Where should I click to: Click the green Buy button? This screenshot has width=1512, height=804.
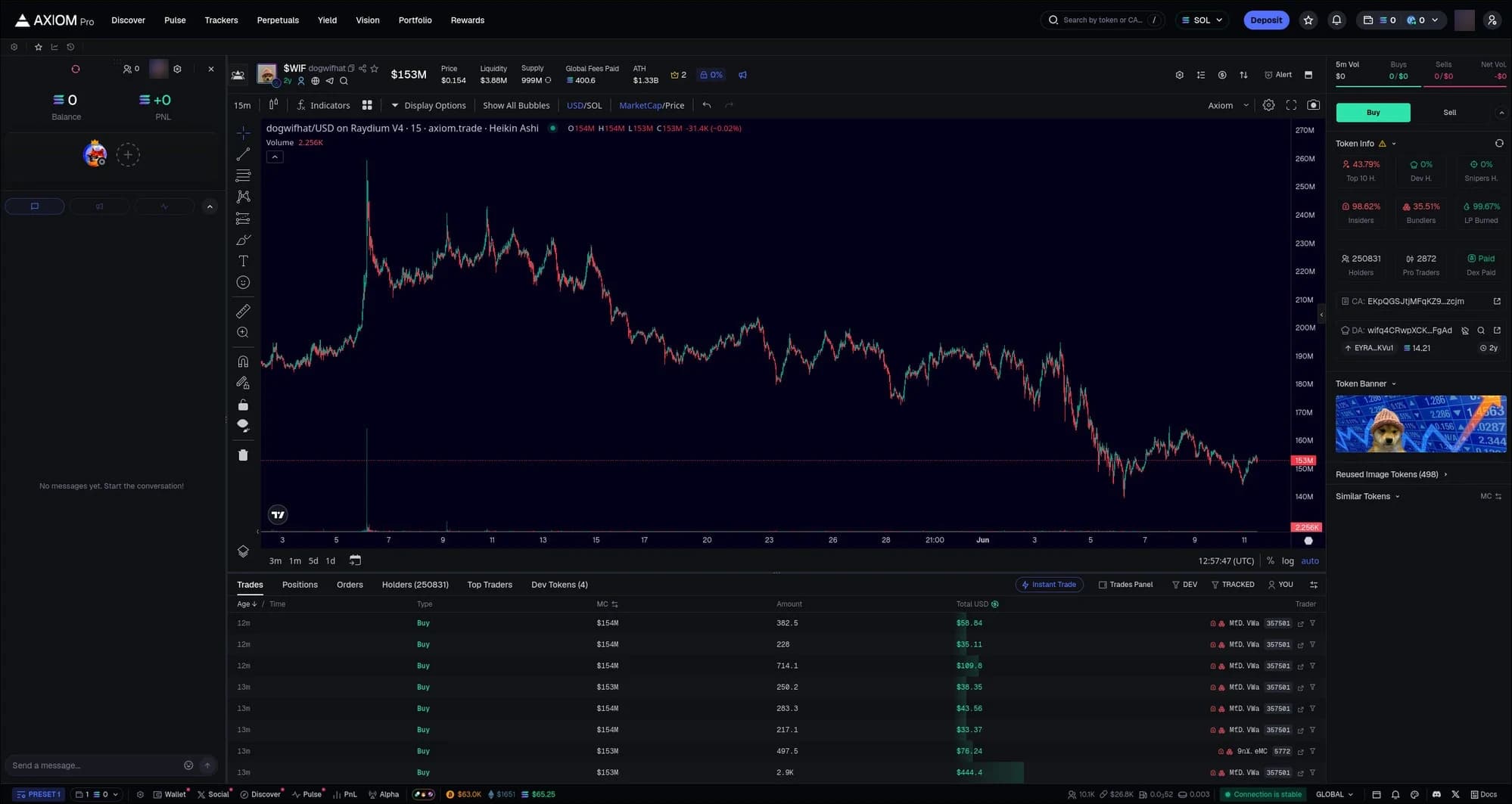(x=1373, y=113)
